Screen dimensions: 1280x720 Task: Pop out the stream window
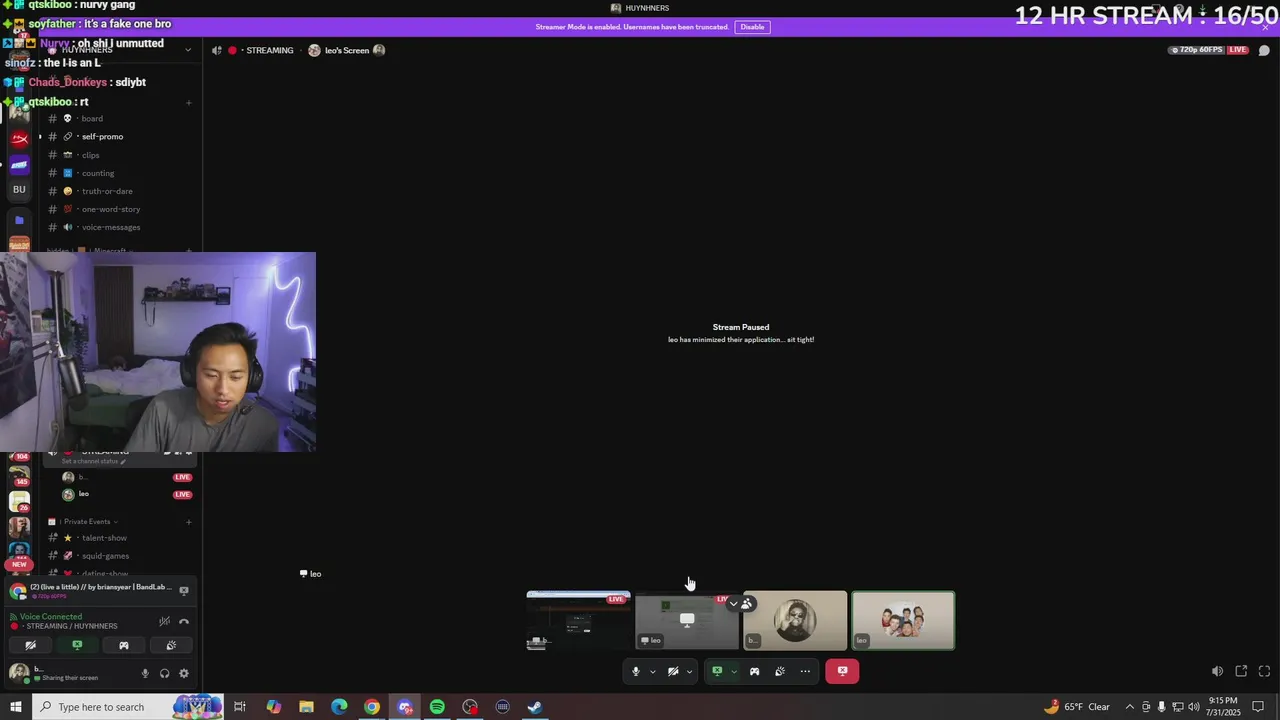[1241, 671]
